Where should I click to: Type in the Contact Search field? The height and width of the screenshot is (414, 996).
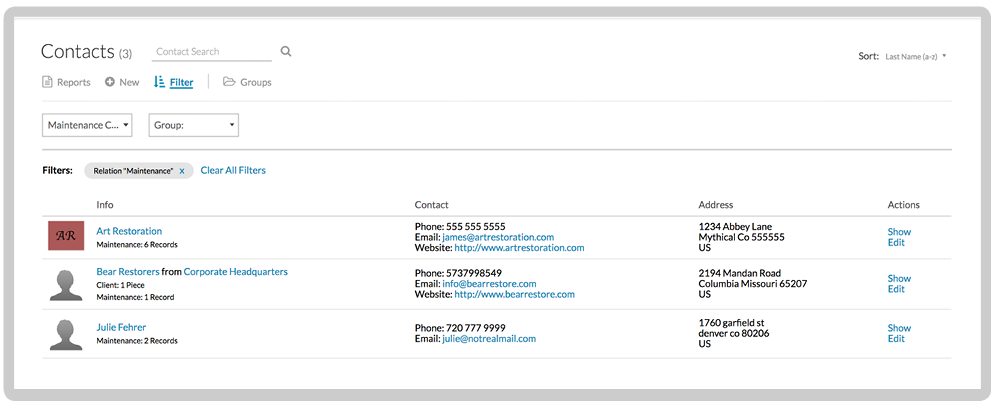pyautogui.click(x=211, y=52)
